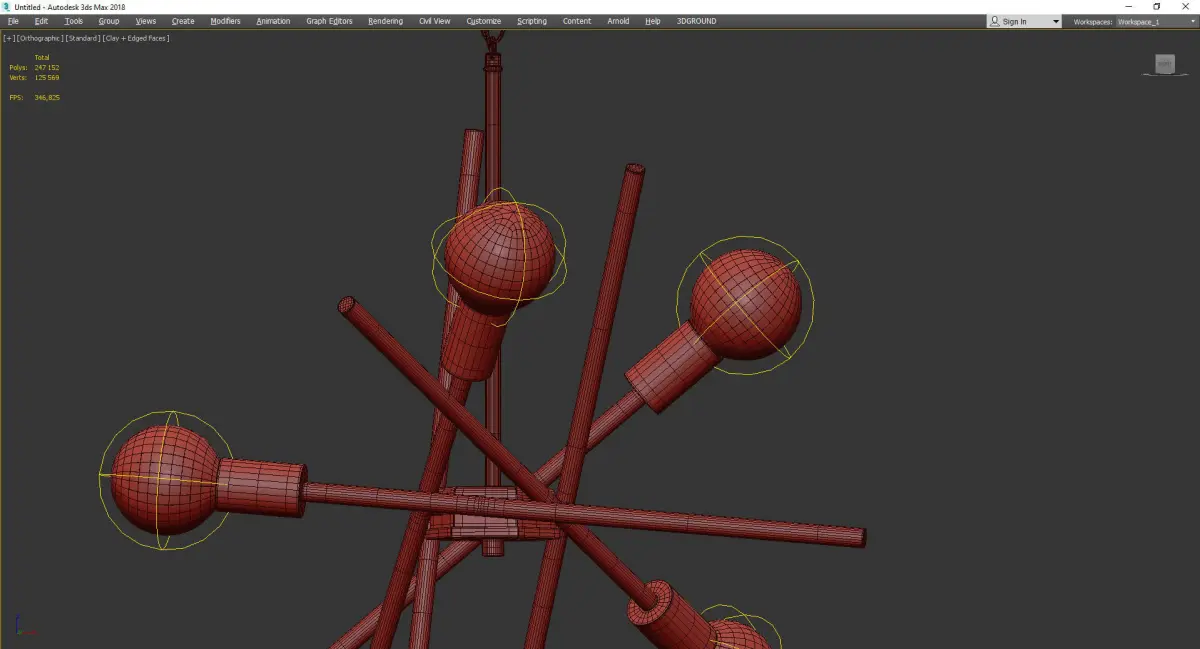1200x649 pixels.
Task: Open the Animation menu
Action: pos(273,21)
